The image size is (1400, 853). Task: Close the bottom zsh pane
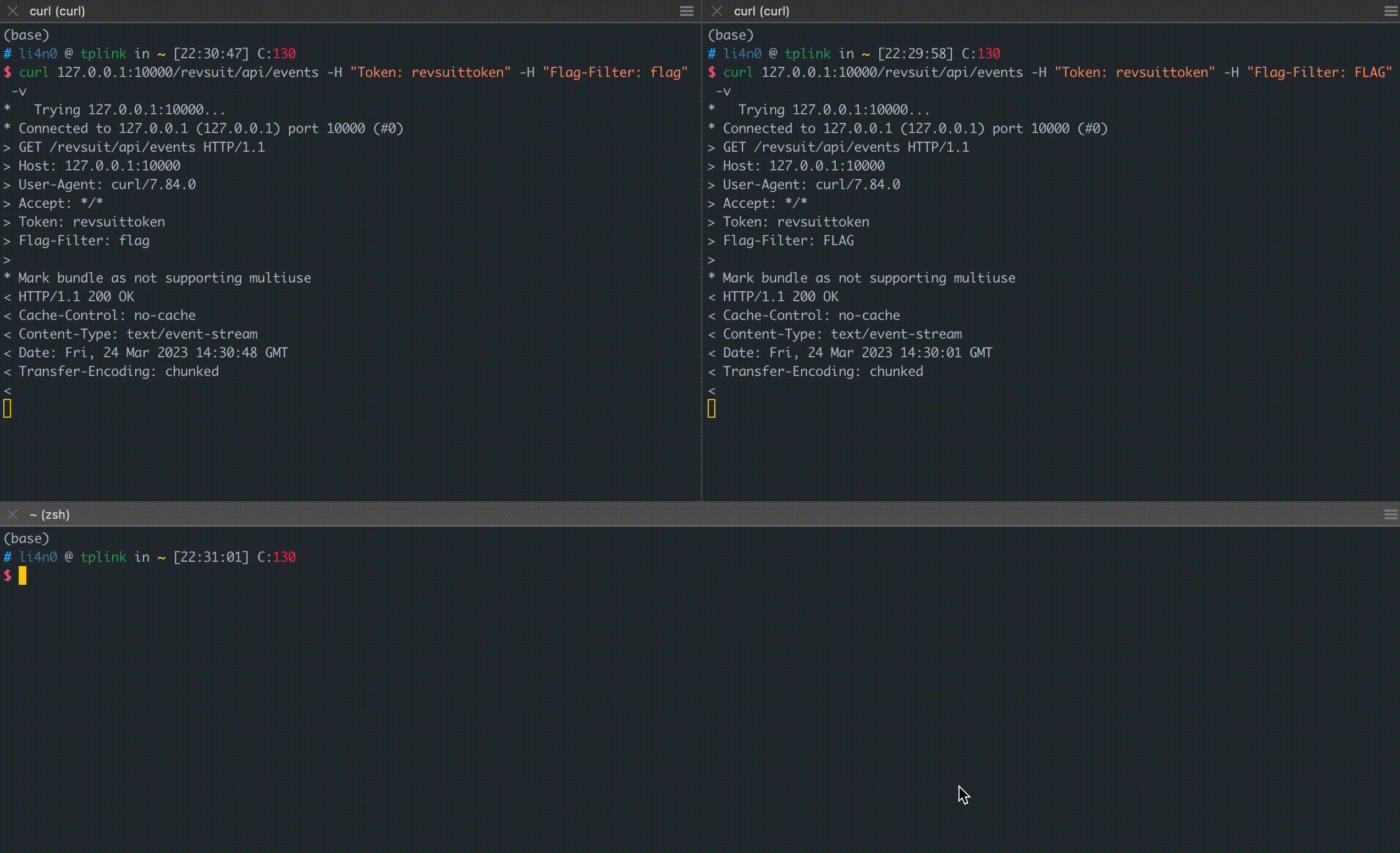(x=13, y=514)
